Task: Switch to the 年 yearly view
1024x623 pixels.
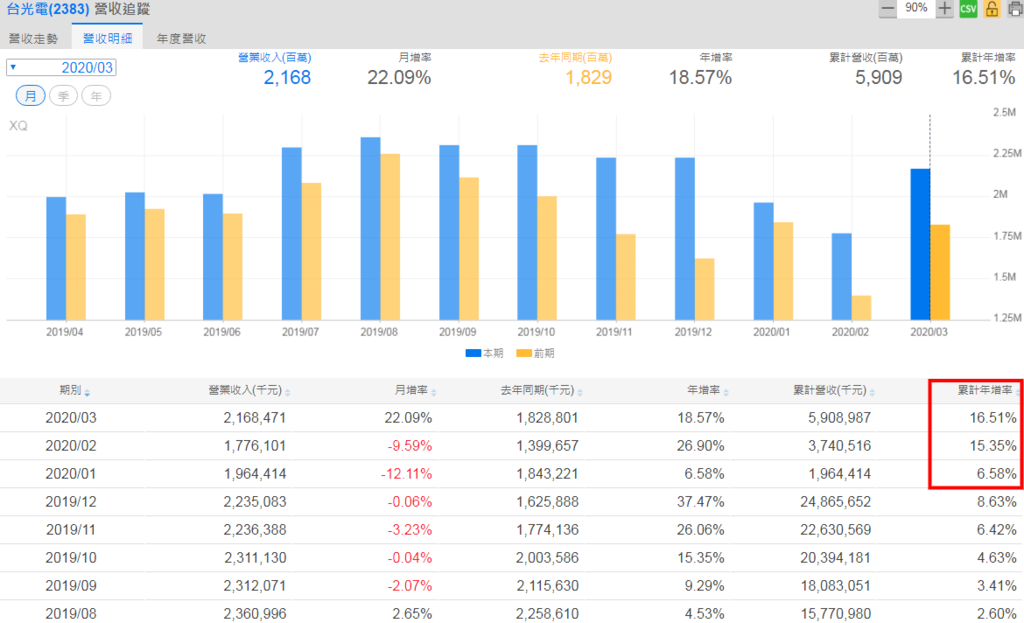Action: pos(96,96)
